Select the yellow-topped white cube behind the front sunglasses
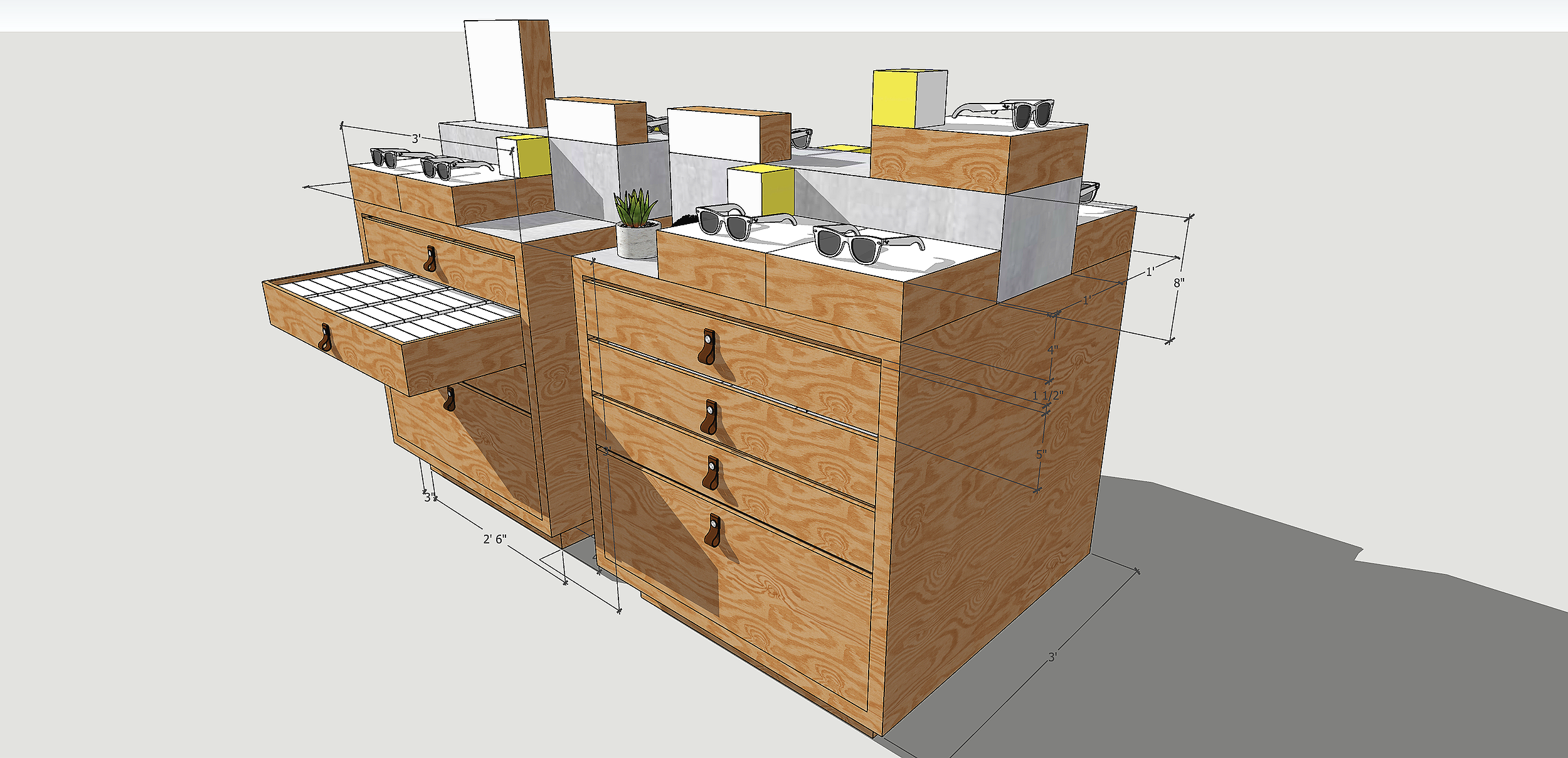 click(760, 187)
